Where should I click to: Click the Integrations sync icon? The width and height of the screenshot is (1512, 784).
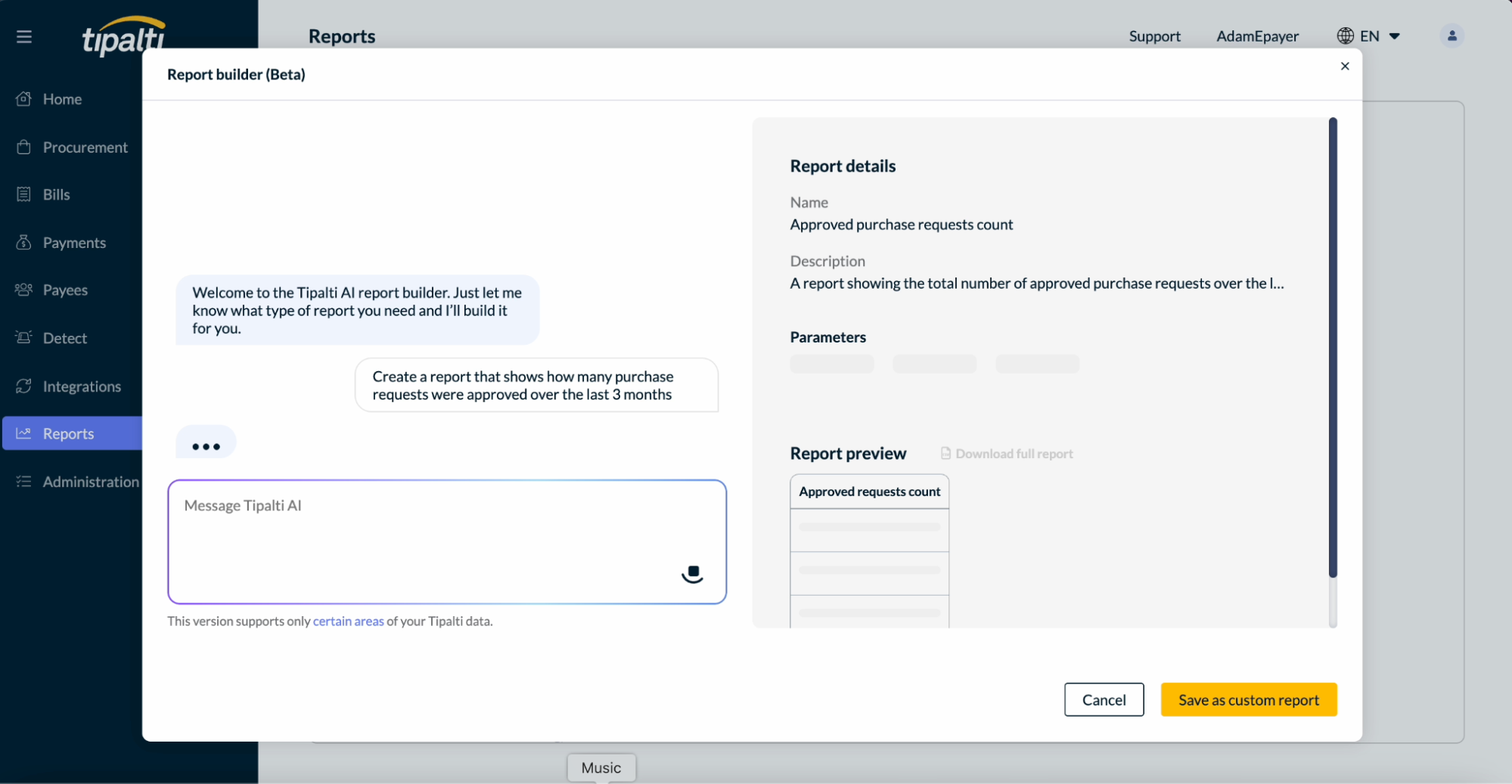click(24, 386)
